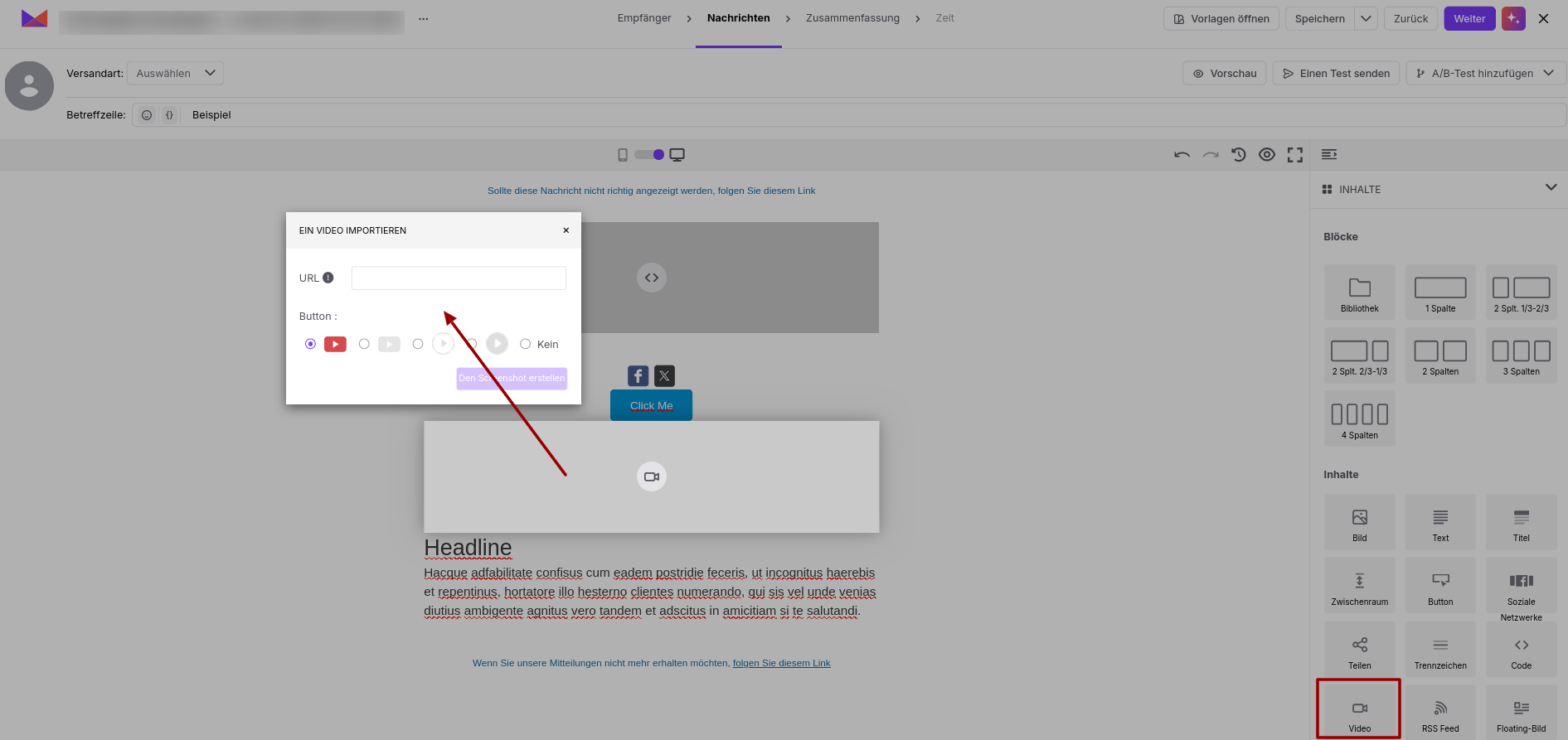
Task: Choose the 'Kein' button option
Action: [x=525, y=344]
